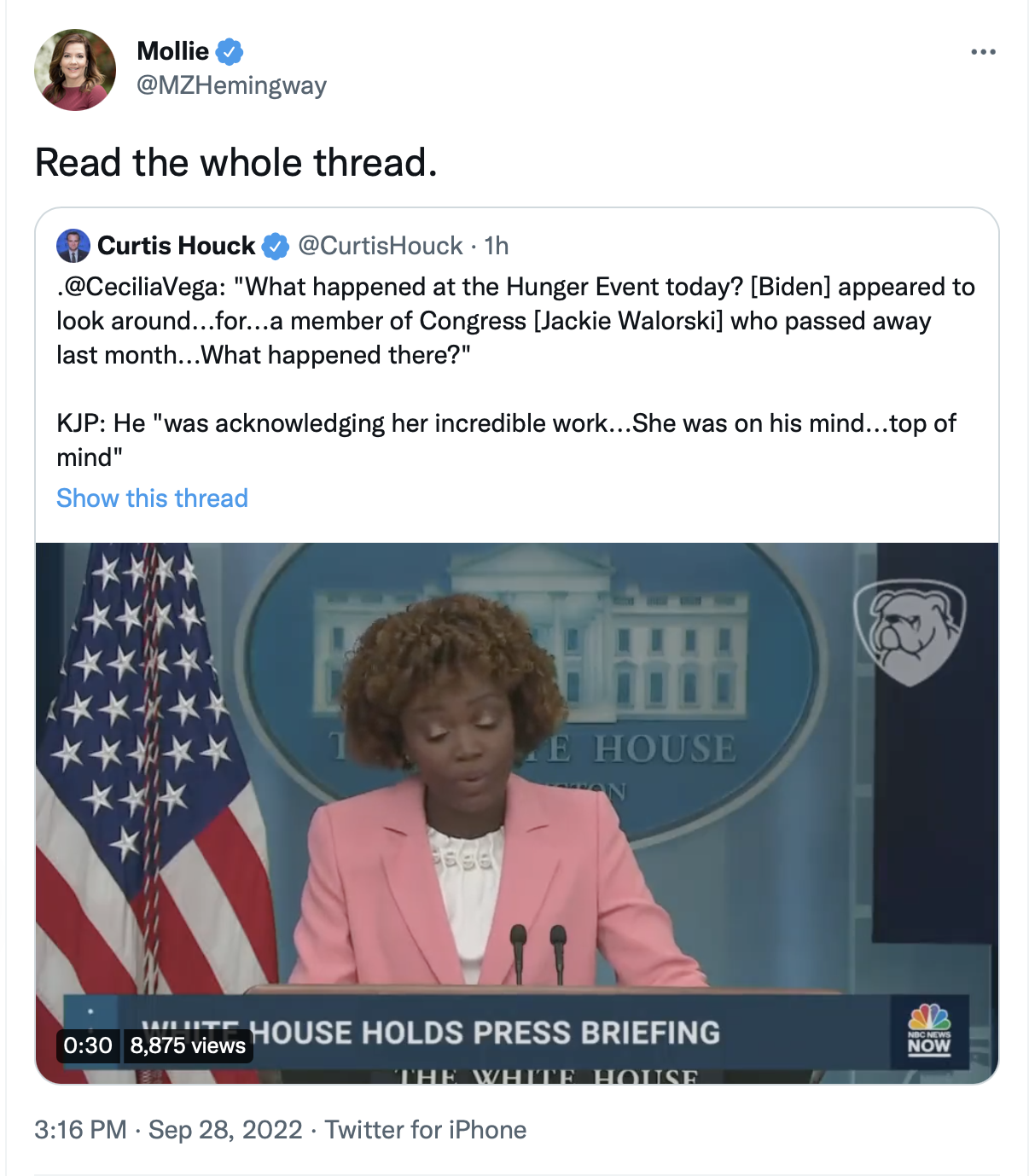The height and width of the screenshot is (1176, 1029).
Task: Play the press briefing video
Action: pyautogui.click(x=517, y=813)
